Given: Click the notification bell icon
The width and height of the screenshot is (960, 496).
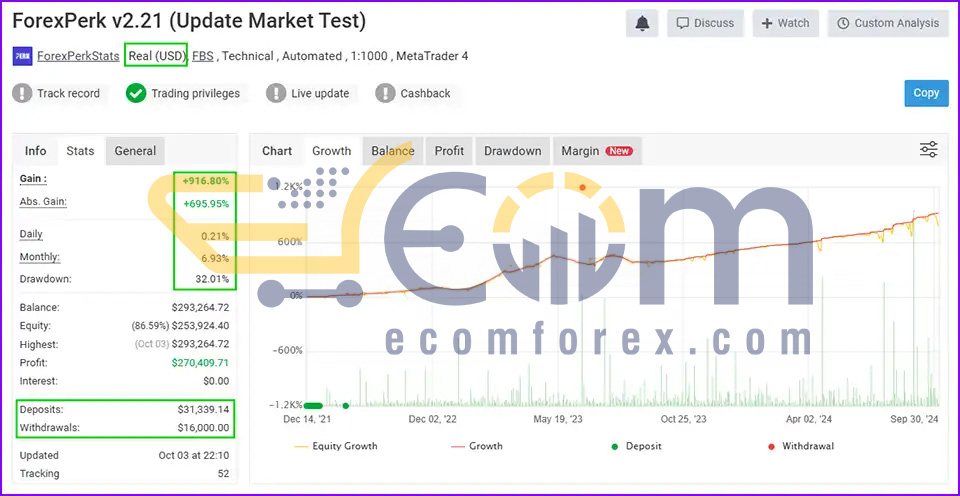Looking at the screenshot, I should [x=642, y=23].
